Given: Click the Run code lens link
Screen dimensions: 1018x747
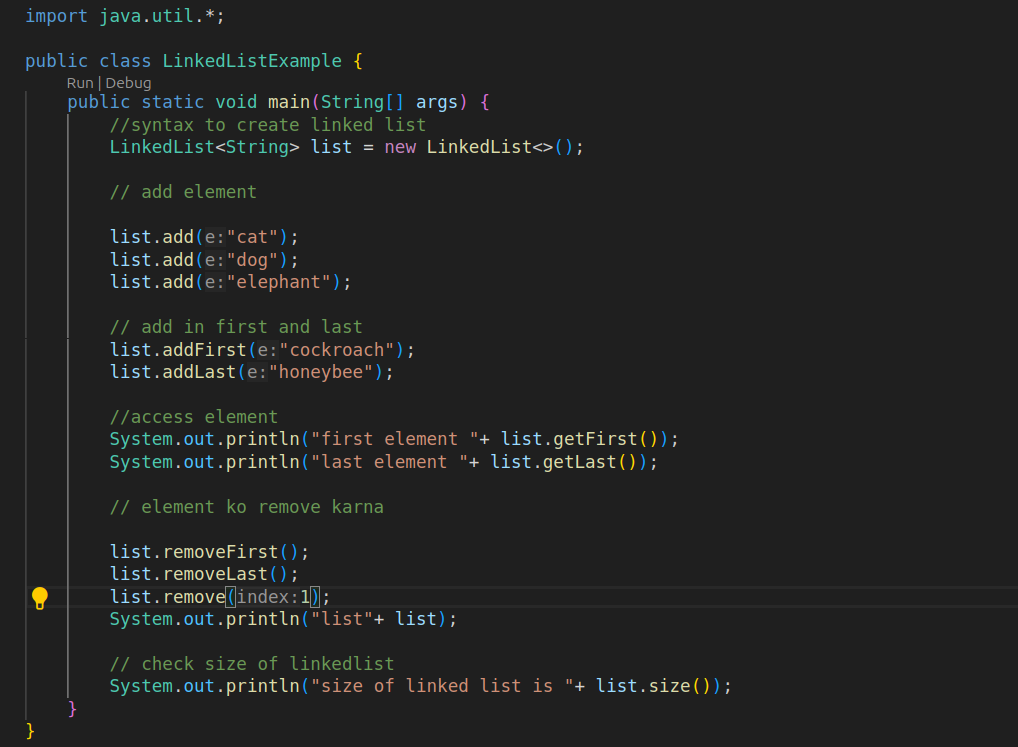Looking at the screenshot, I should [x=80, y=83].
